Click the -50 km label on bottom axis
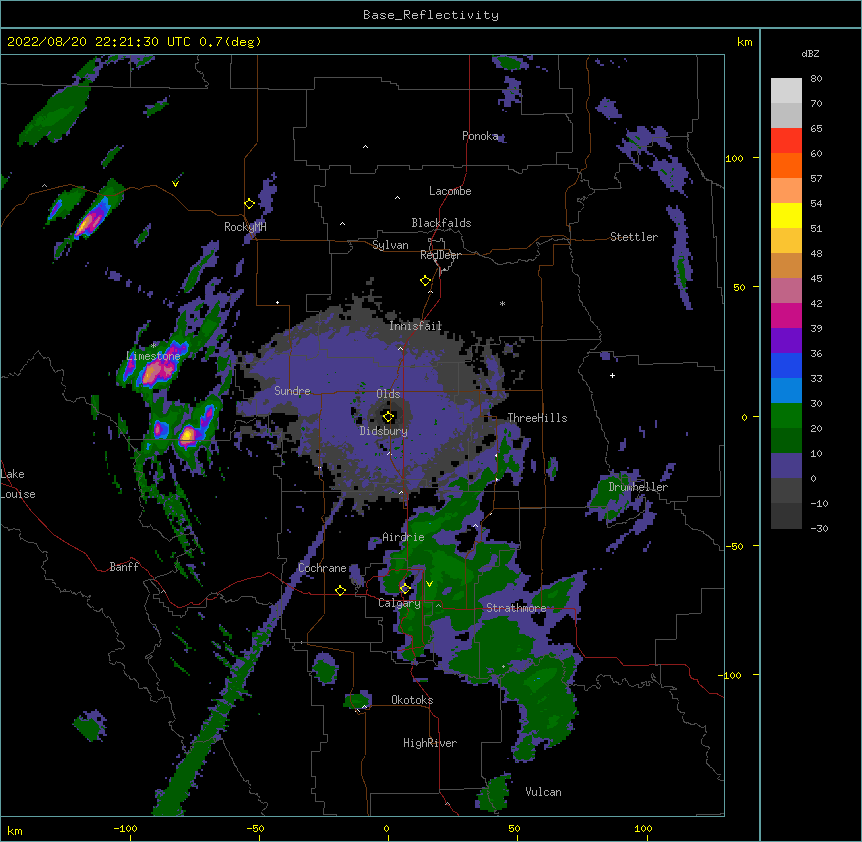 (x=255, y=828)
